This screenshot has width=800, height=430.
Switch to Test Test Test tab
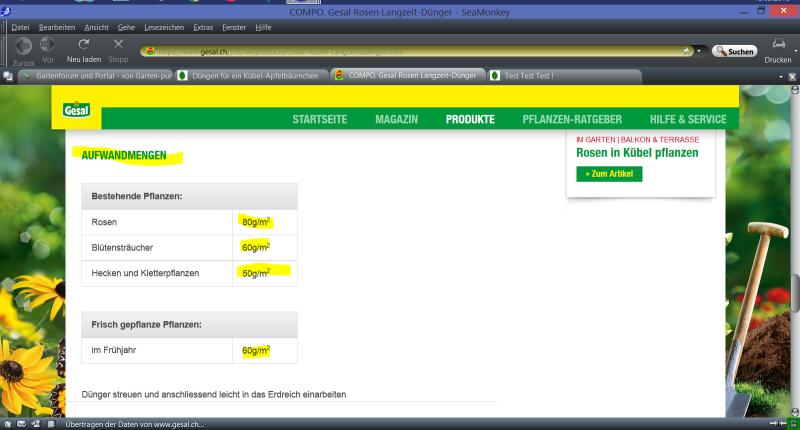(564, 75)
